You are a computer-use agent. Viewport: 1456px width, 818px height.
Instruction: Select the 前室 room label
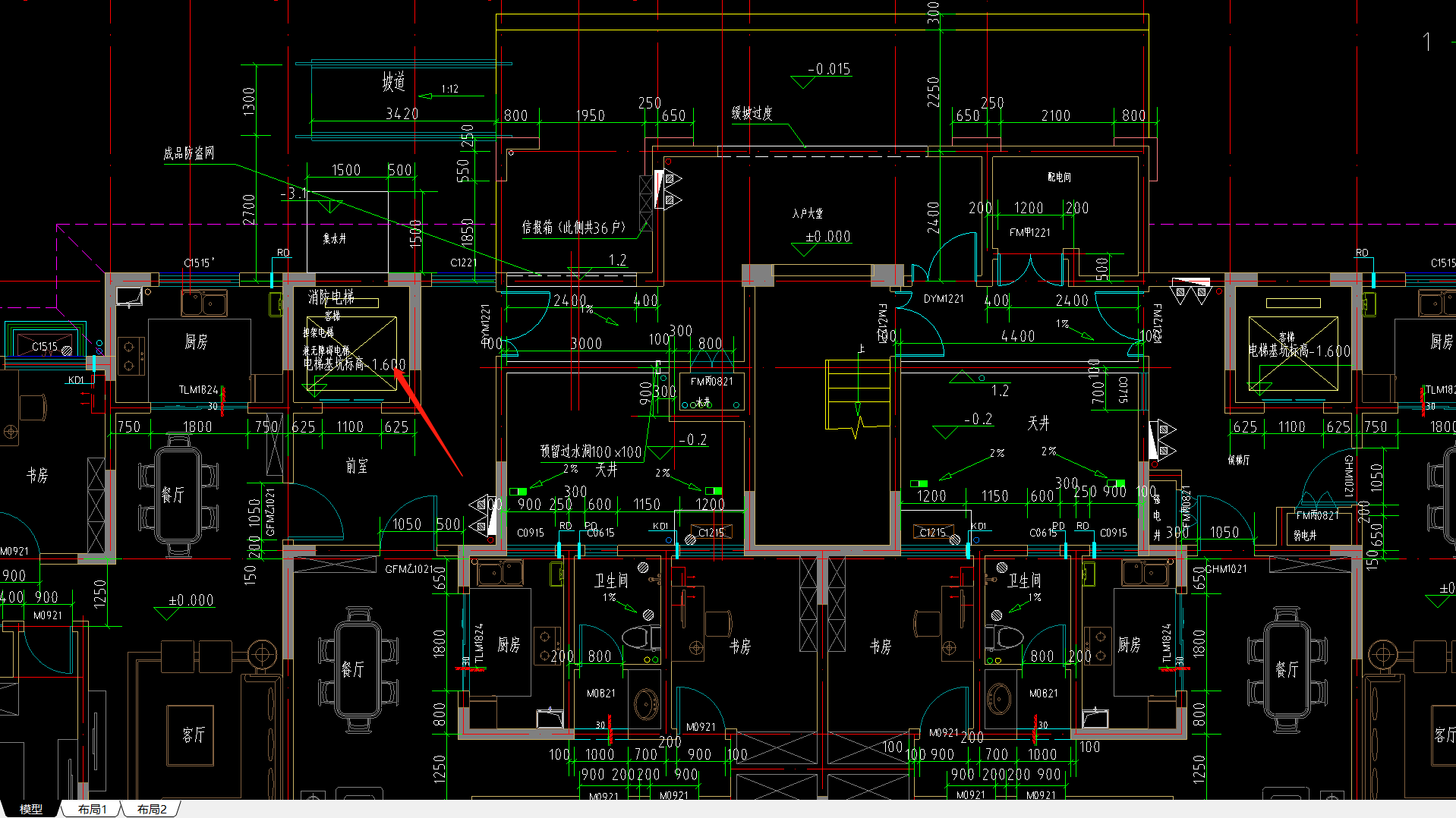click(357, 466)
